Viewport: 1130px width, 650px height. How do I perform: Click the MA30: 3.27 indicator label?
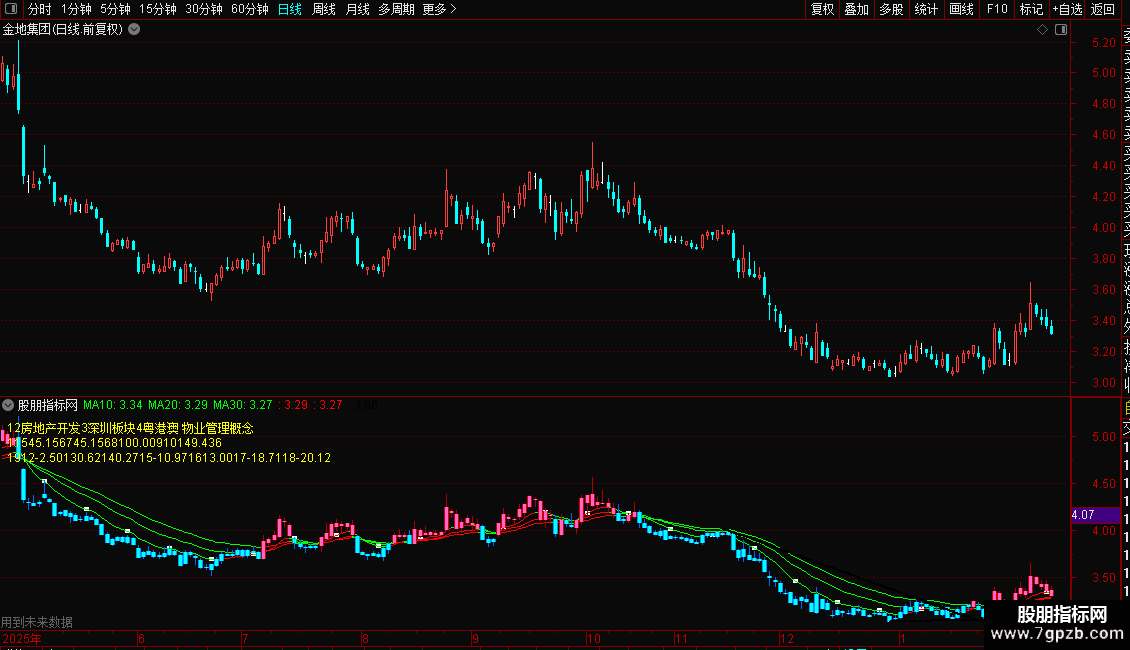point(243,405)
